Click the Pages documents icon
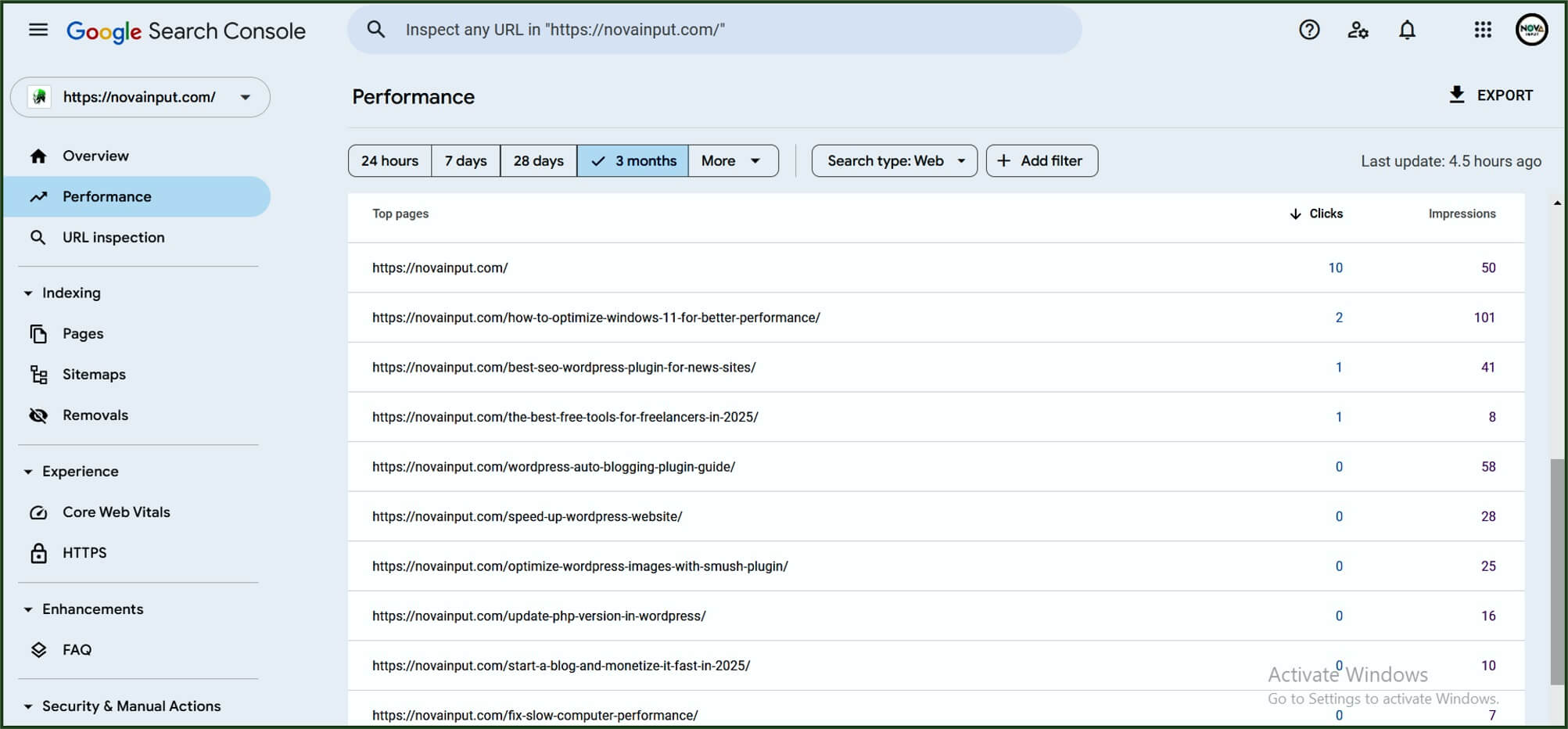This screenshot has width=1568, height=729. tap(38, 333)
